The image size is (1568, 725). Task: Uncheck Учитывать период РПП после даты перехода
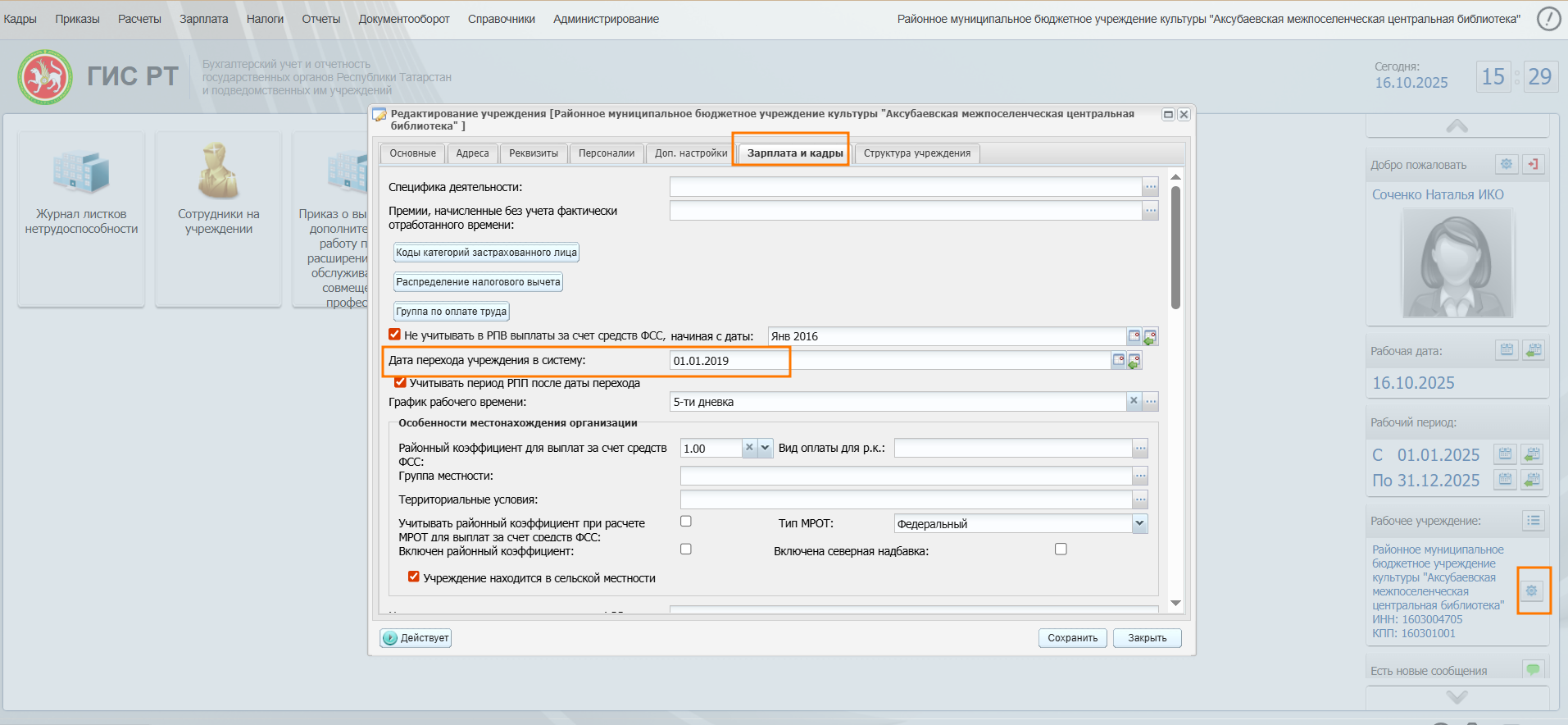[x=400, y=382]
